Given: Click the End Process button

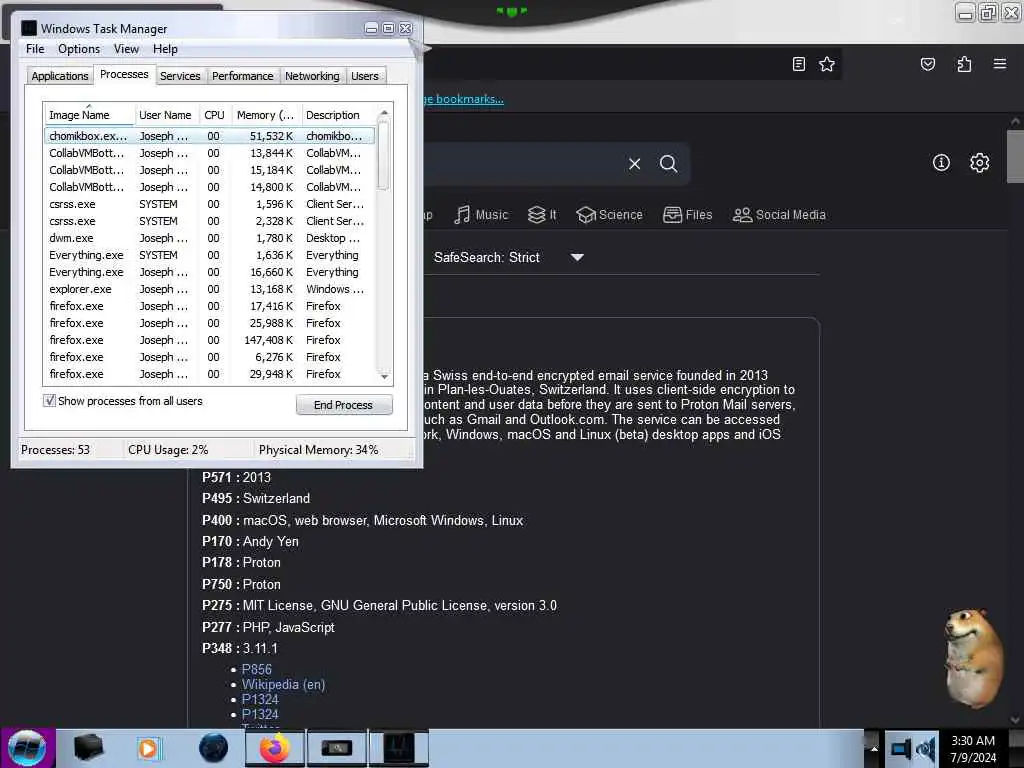Looking at the screenshot, I should pyautogui.click(x=344, y=405).
